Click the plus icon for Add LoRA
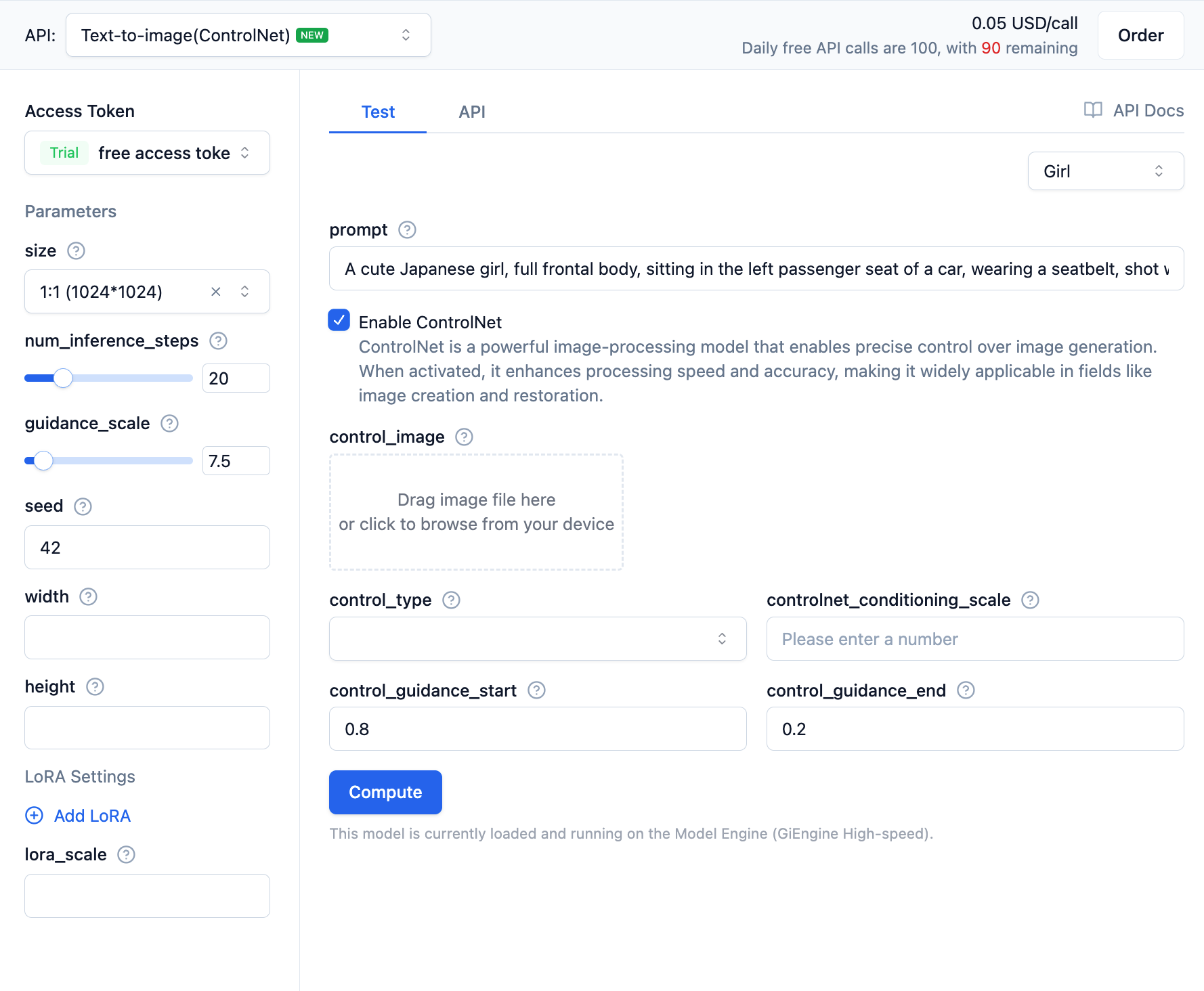This screenshot has height=991, width=1204. [34, 816]
